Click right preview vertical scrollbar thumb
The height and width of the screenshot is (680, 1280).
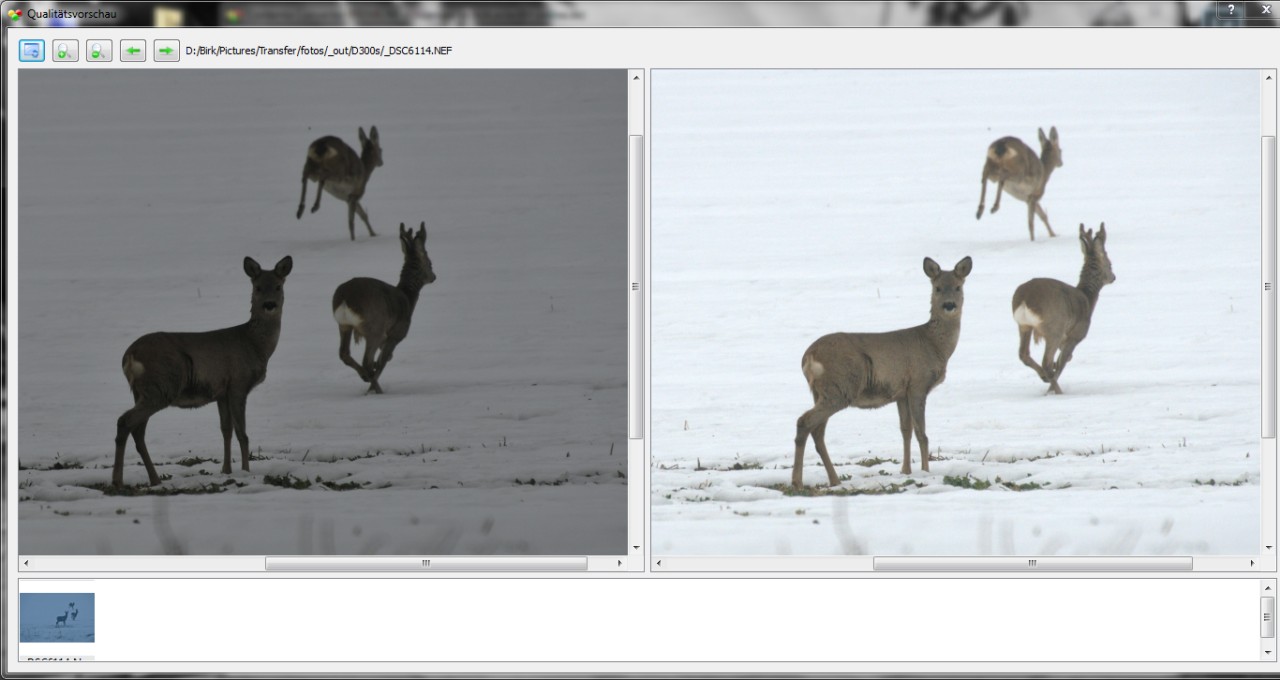tap(1269, 287)
